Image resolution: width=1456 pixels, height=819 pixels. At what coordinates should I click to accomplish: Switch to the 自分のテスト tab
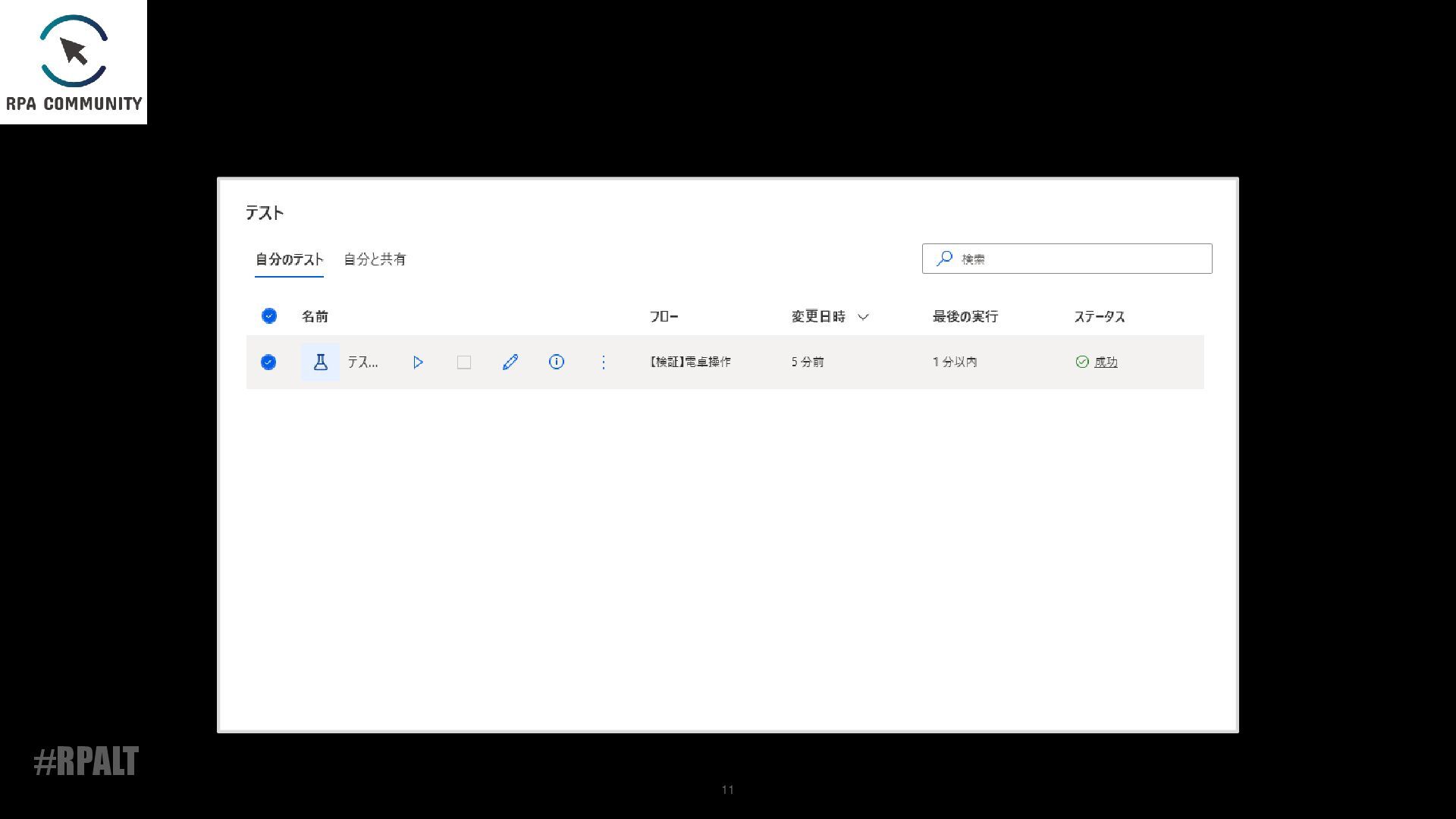[x=289, y=259]
